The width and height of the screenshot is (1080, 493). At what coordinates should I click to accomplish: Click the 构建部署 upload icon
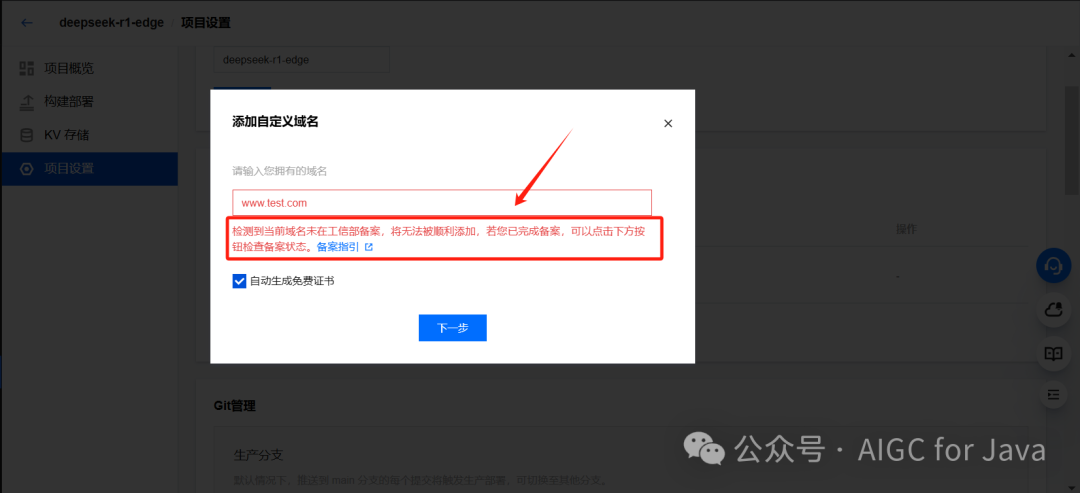27,102
